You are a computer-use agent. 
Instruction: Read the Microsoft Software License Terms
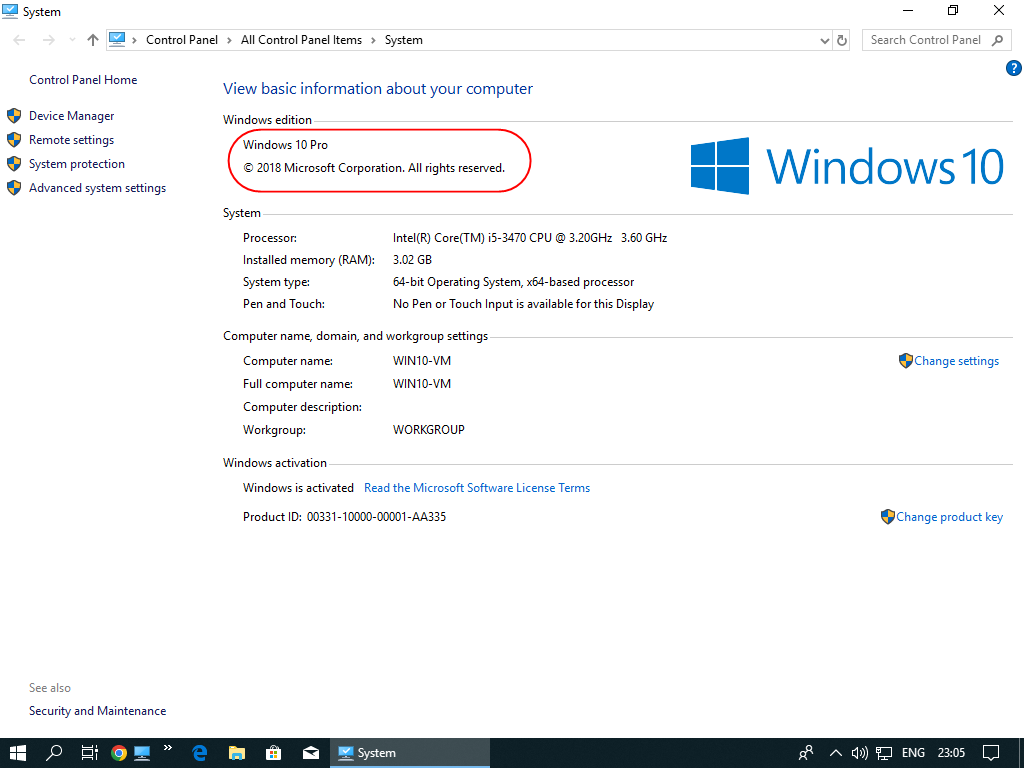(x=477, y=488)
